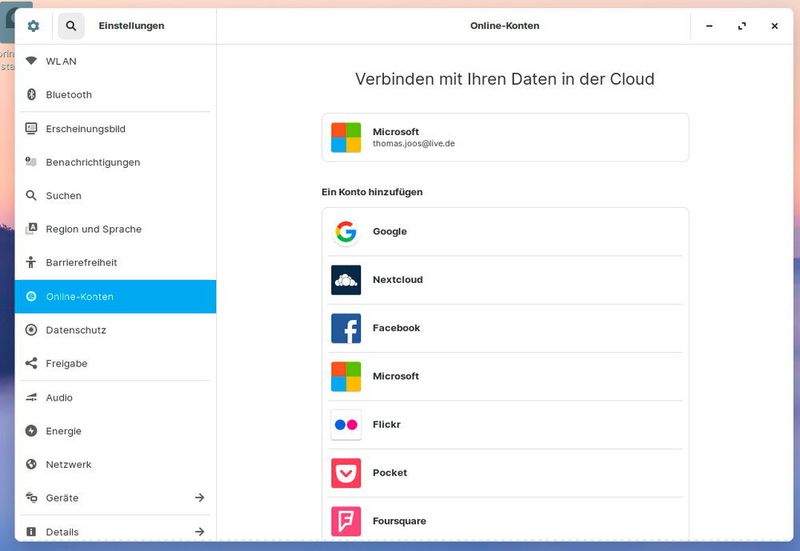The image size is (800, 551).
Task: Minimize the Einstellungen window
Action: pyautogui.click(x=709, y=26)
